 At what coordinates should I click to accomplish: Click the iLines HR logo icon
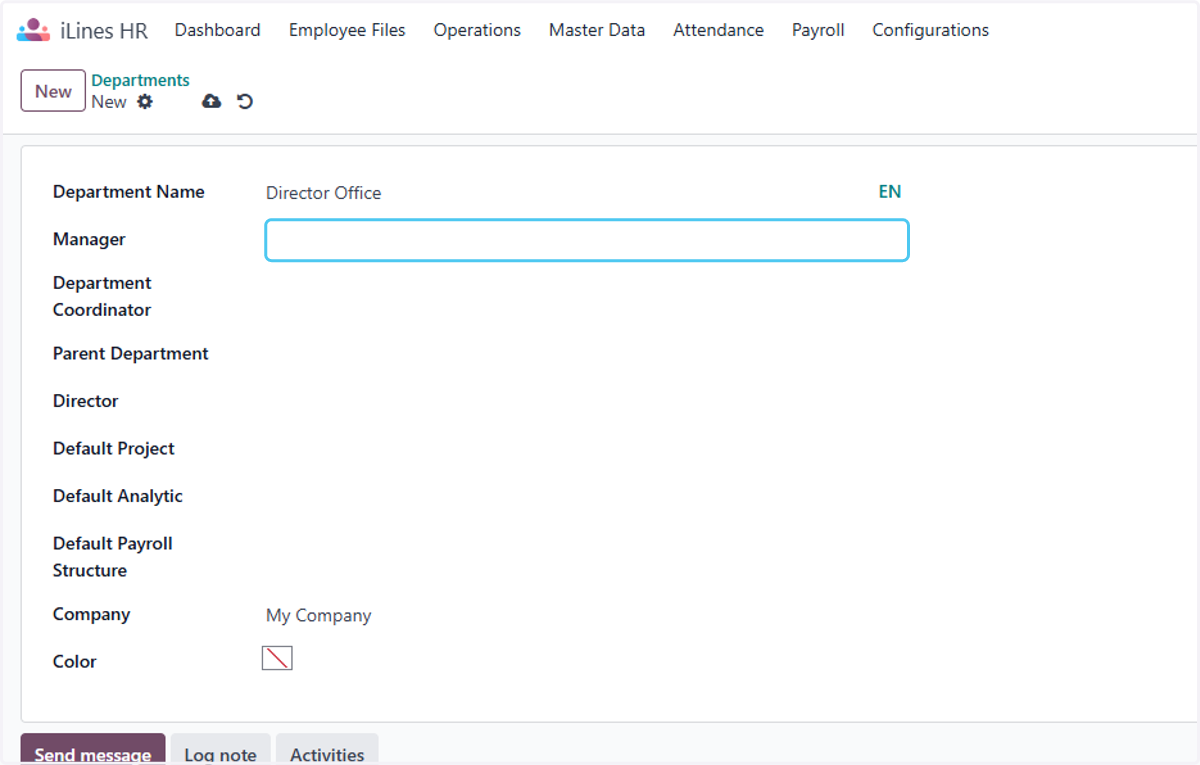[x=33, y=30]
